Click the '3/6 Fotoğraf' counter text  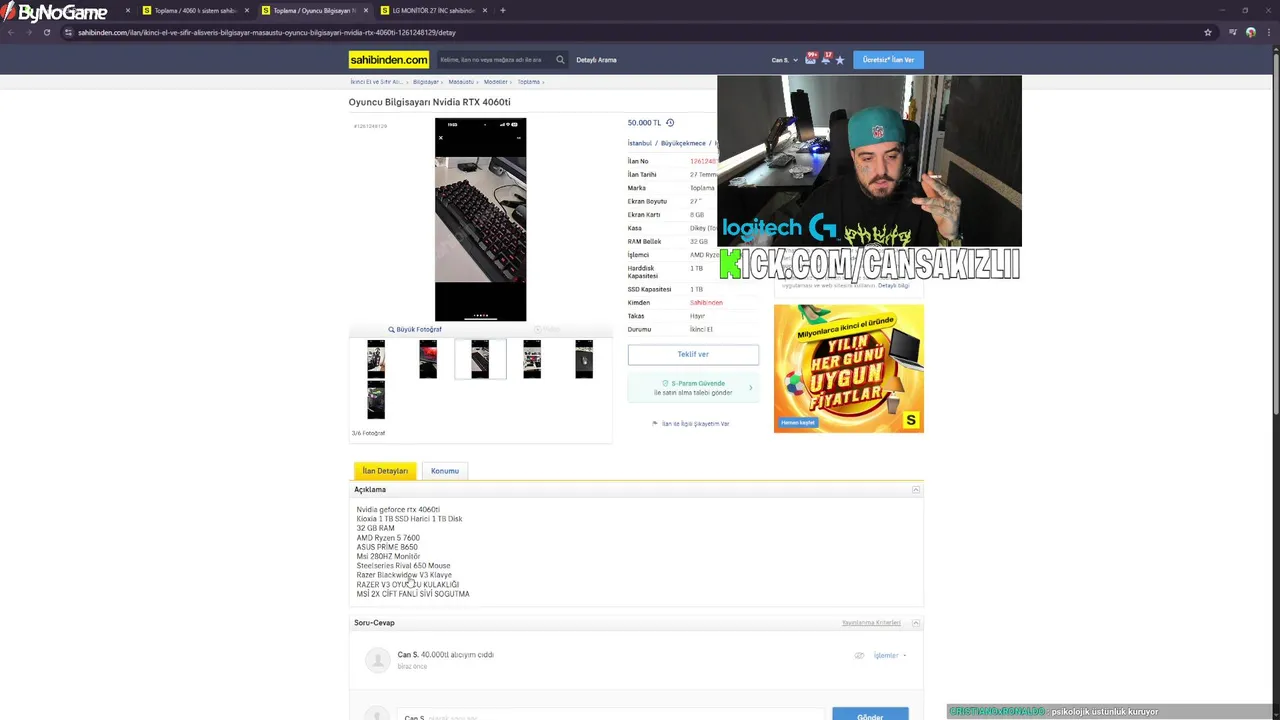(368, 433)
